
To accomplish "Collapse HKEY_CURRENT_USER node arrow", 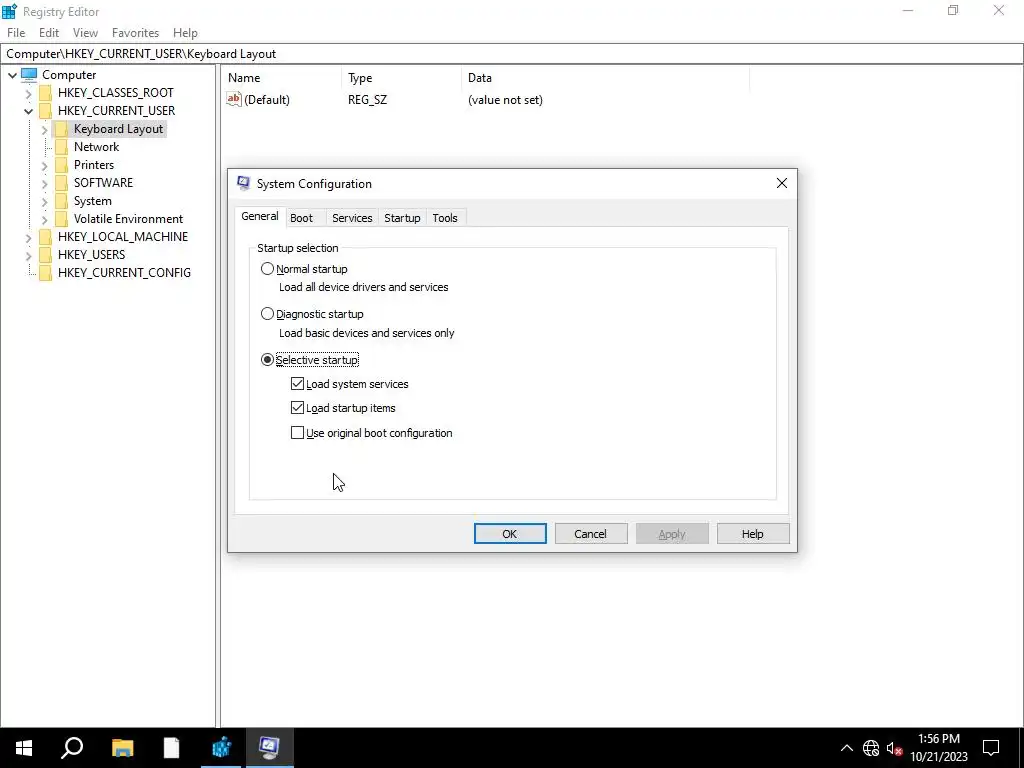I will 28,111.
